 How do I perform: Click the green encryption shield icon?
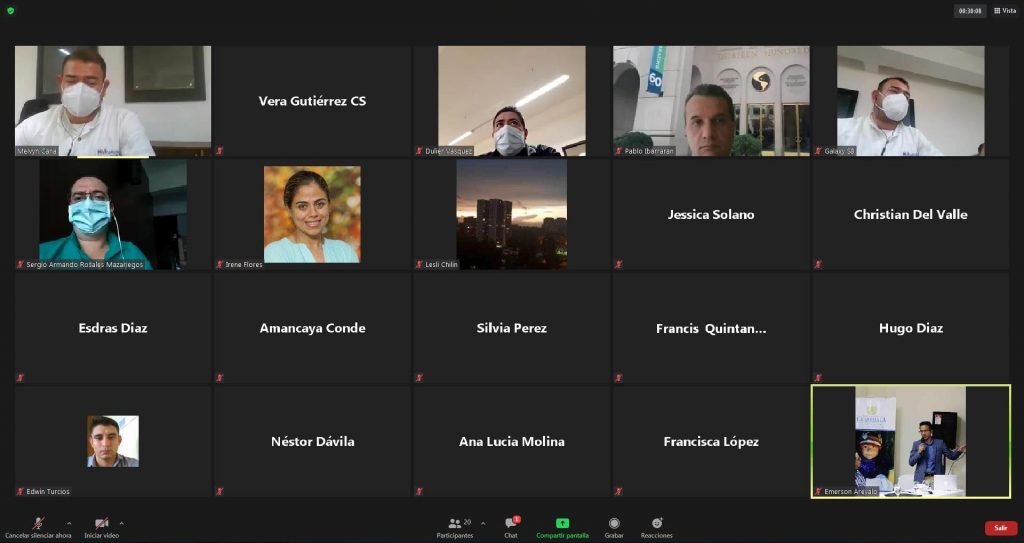11,11
